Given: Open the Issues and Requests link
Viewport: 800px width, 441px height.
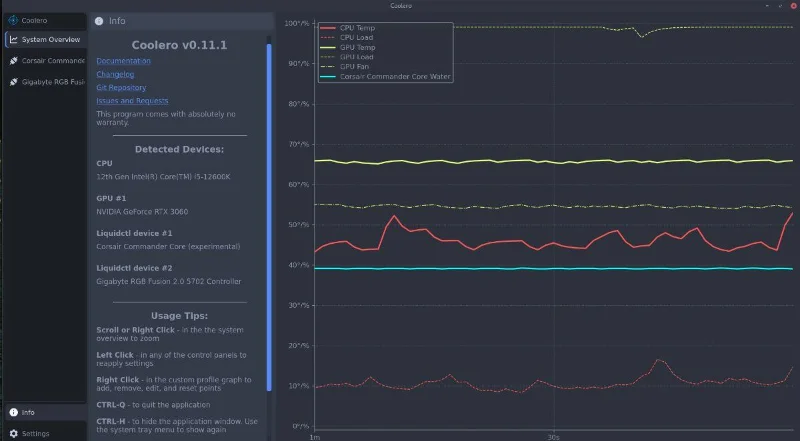Looking at the screenshot, I should (132, 101).
